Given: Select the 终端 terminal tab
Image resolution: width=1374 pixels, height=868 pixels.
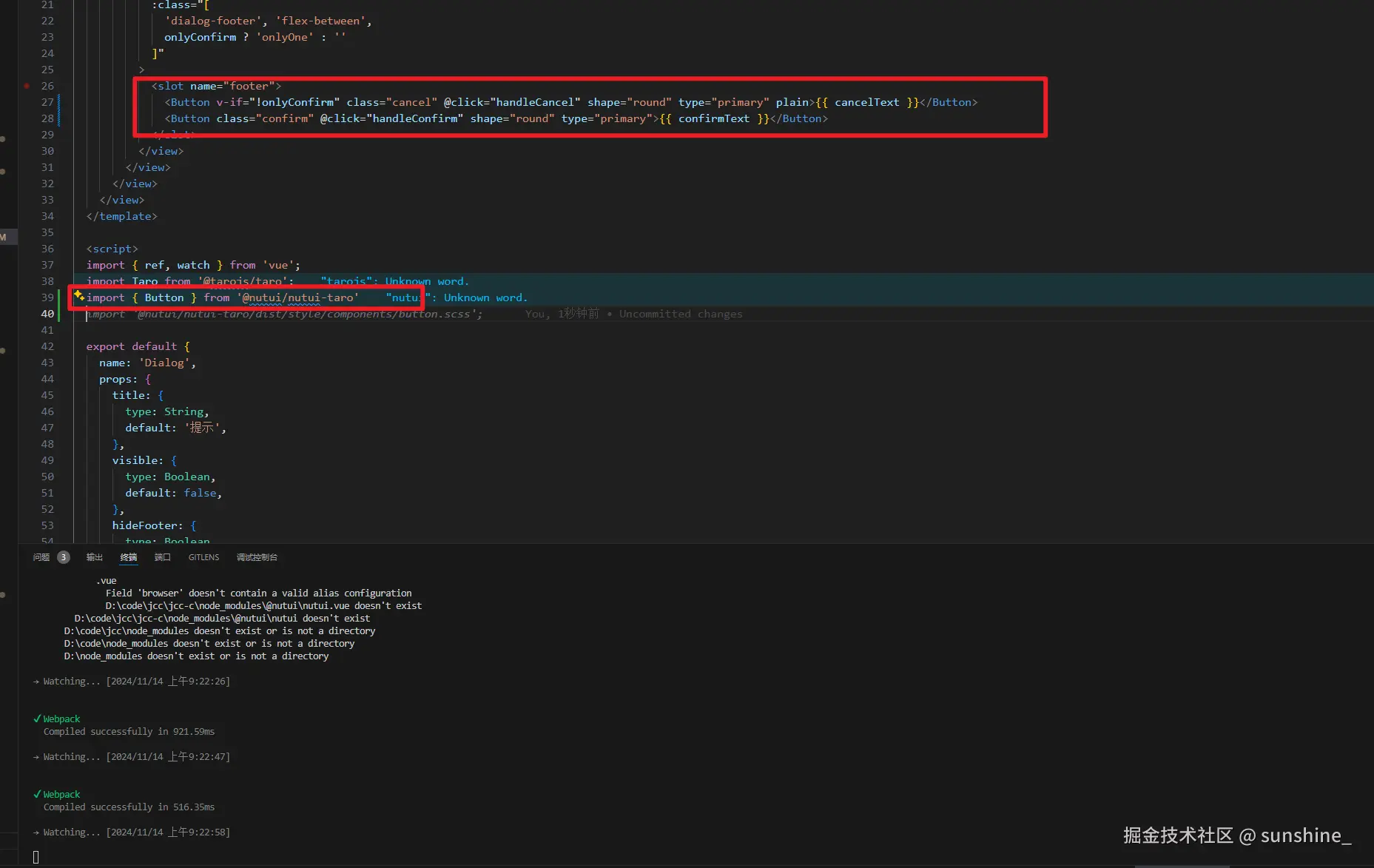Looking at the screenshot, I should coord(129,557).
